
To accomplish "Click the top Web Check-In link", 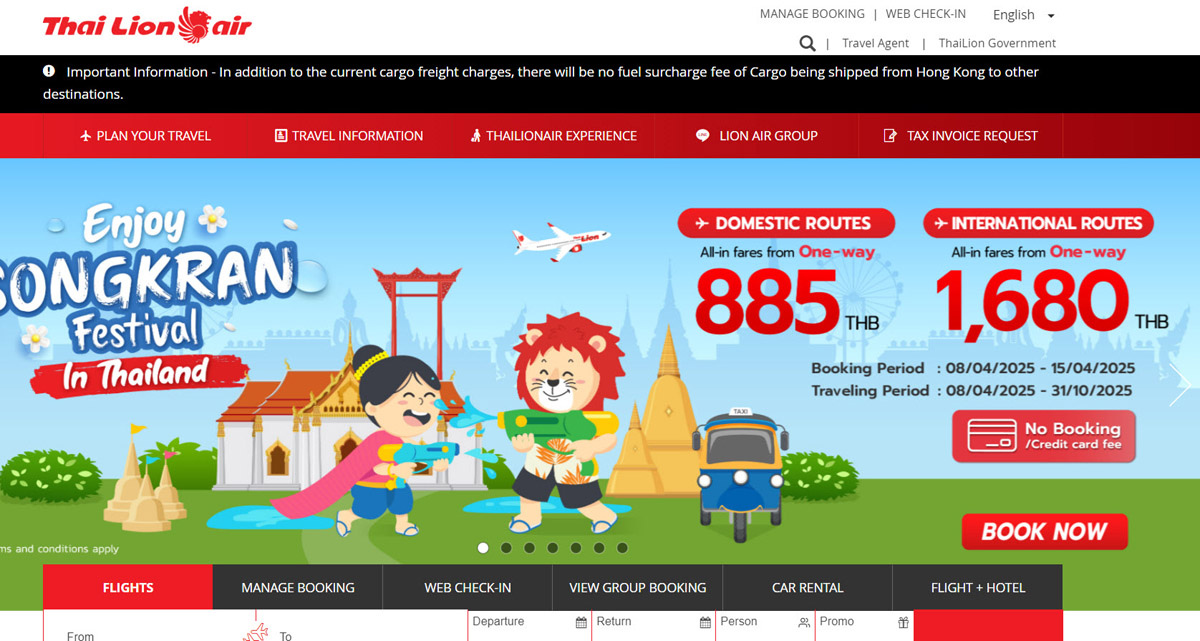I will (926, 14).
